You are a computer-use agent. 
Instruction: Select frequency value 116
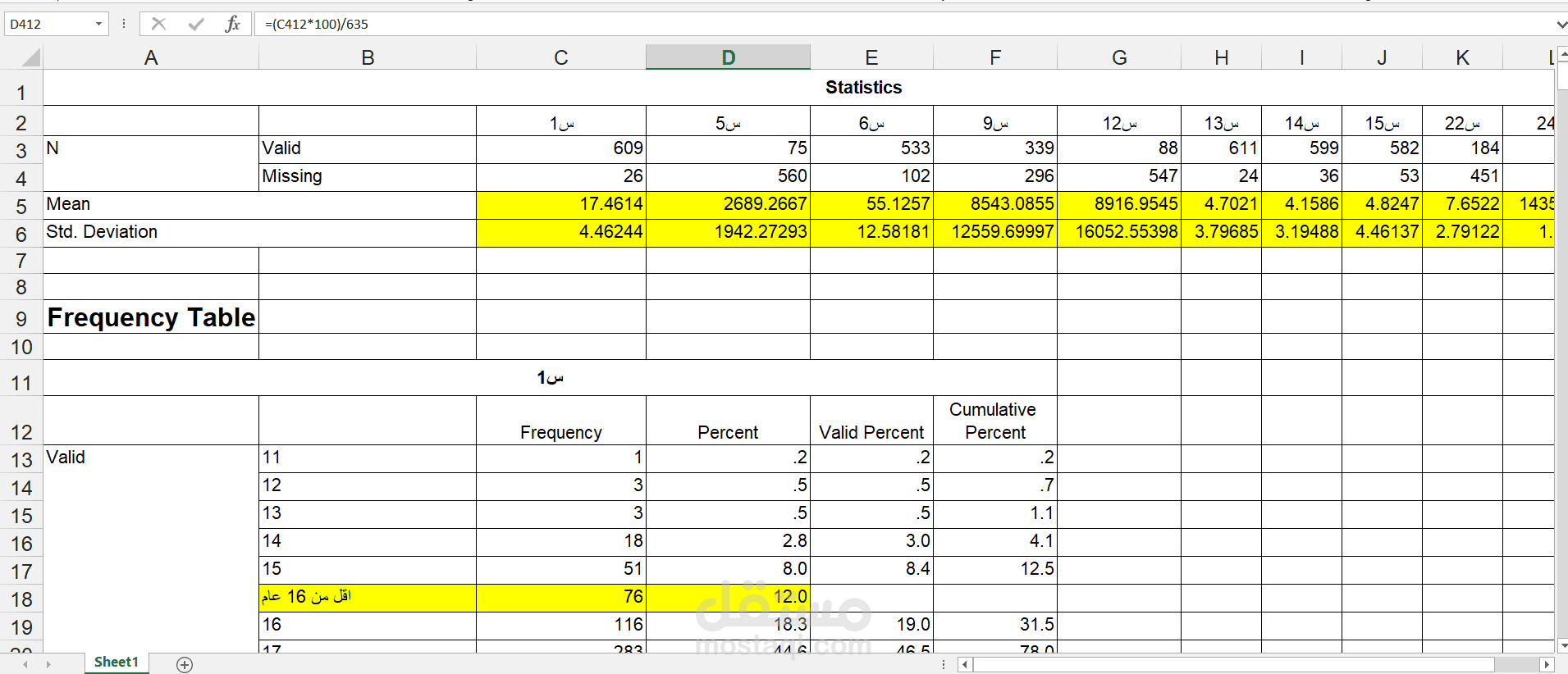[x=561, y=626]
